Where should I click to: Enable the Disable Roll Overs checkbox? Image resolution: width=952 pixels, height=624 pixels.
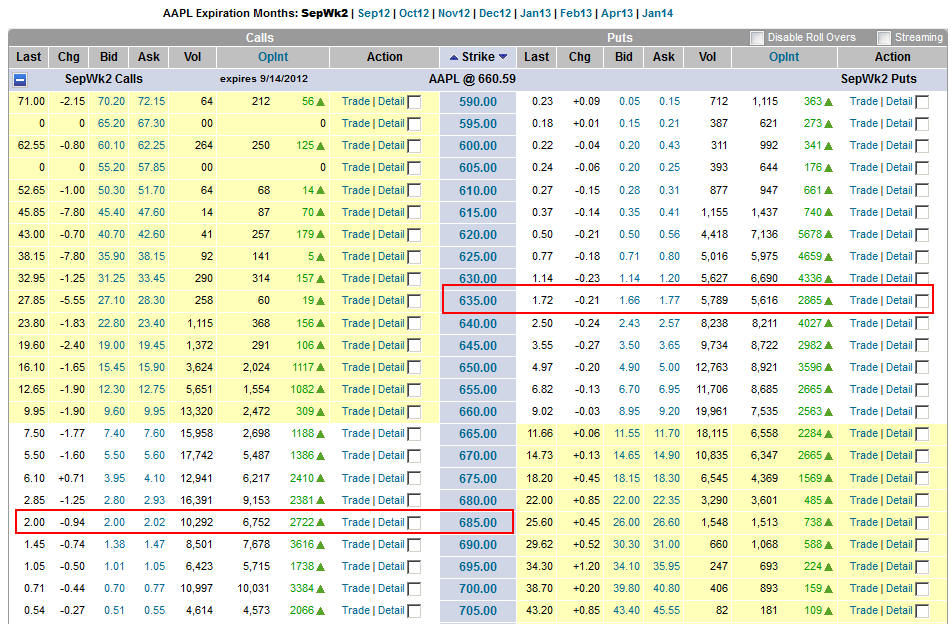(x=757, y=38)
